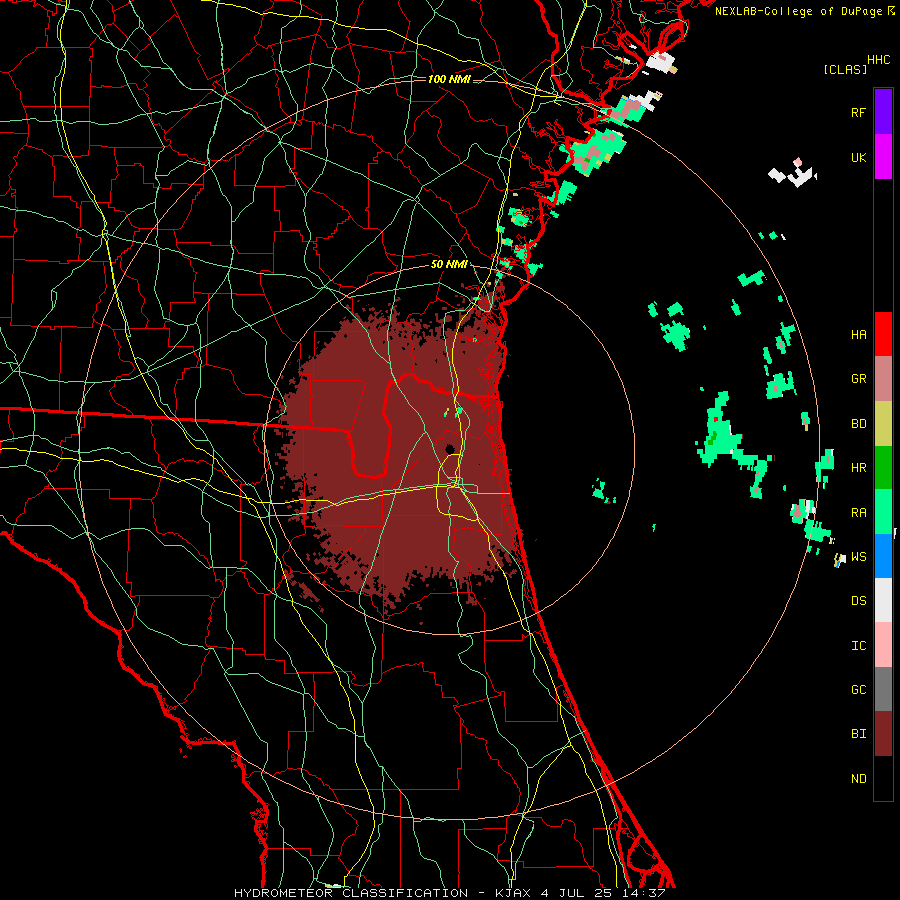
Task: Click the 'IC' legend label text
Action: 858,645
